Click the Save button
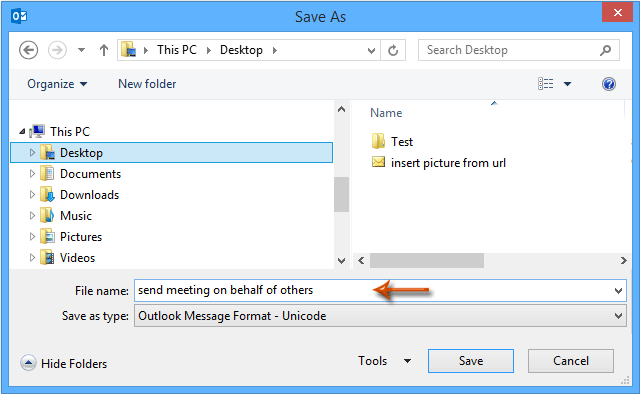Viewport: 640px width, 394px height. 471,361
